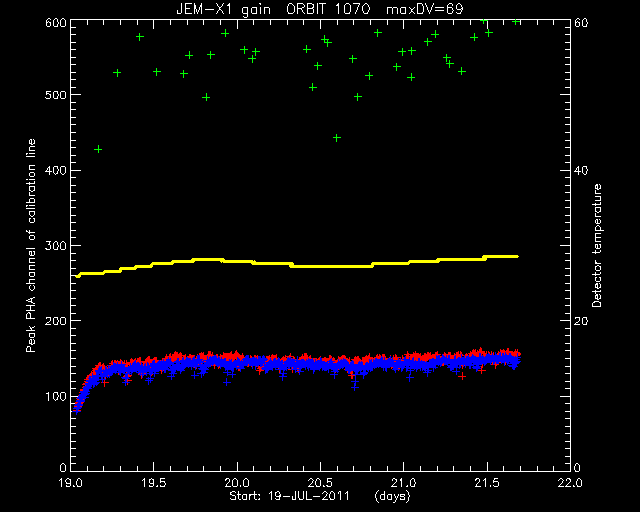Click the 300 tick label on left axis
Viewport: 640px width, 512px height.
(x=56, y=246)
